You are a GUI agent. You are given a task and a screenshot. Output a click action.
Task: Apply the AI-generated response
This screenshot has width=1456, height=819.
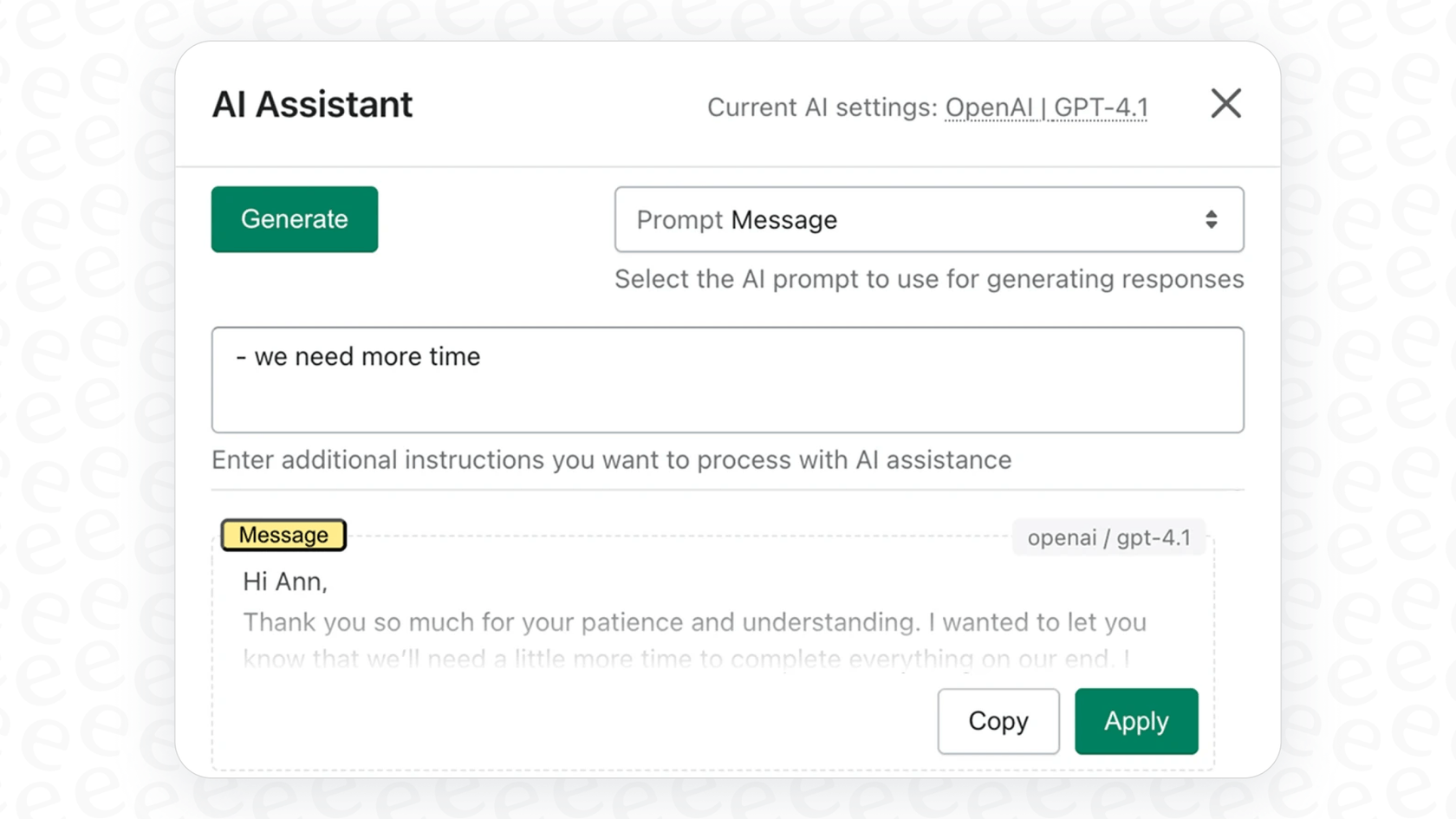pos(1135,721)
